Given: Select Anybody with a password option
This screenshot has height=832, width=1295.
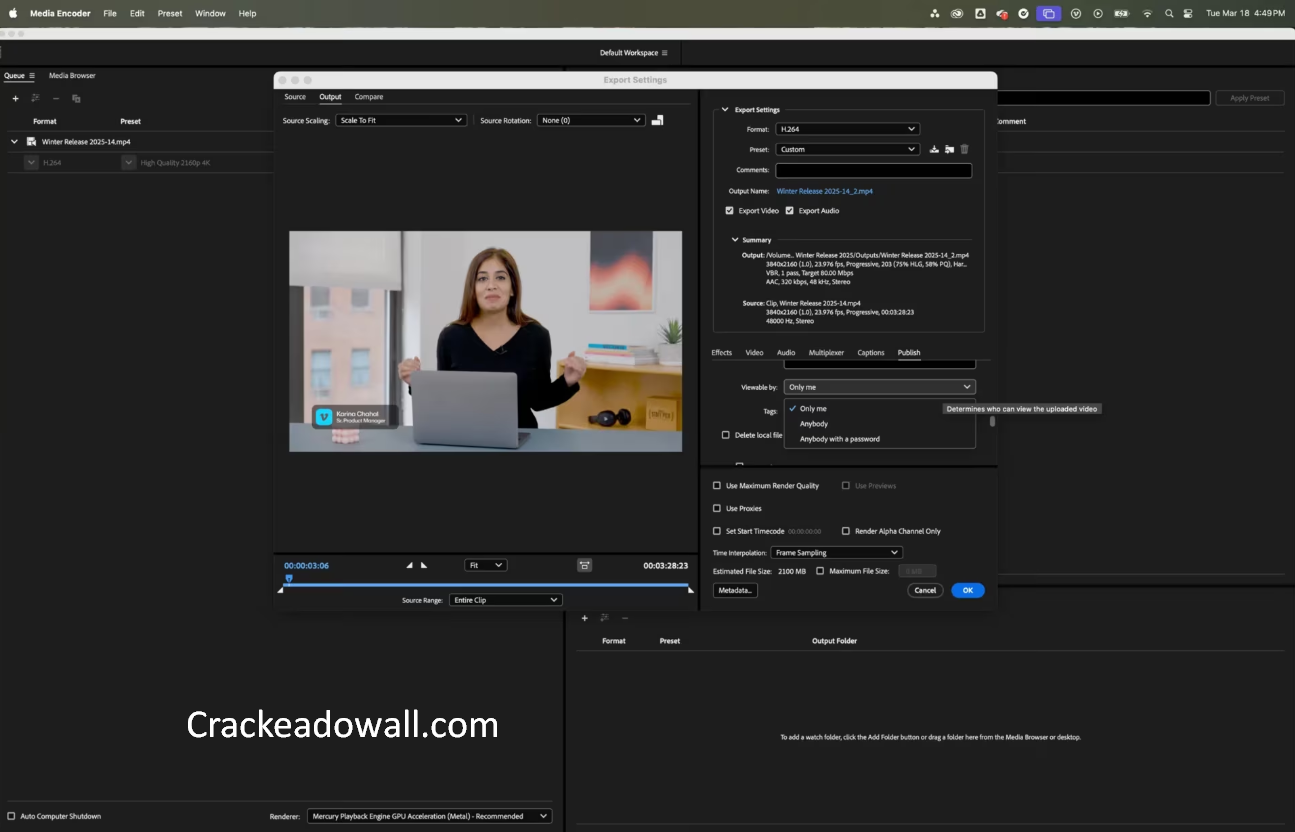Looking at the screenshot, I should coord(840,439).
